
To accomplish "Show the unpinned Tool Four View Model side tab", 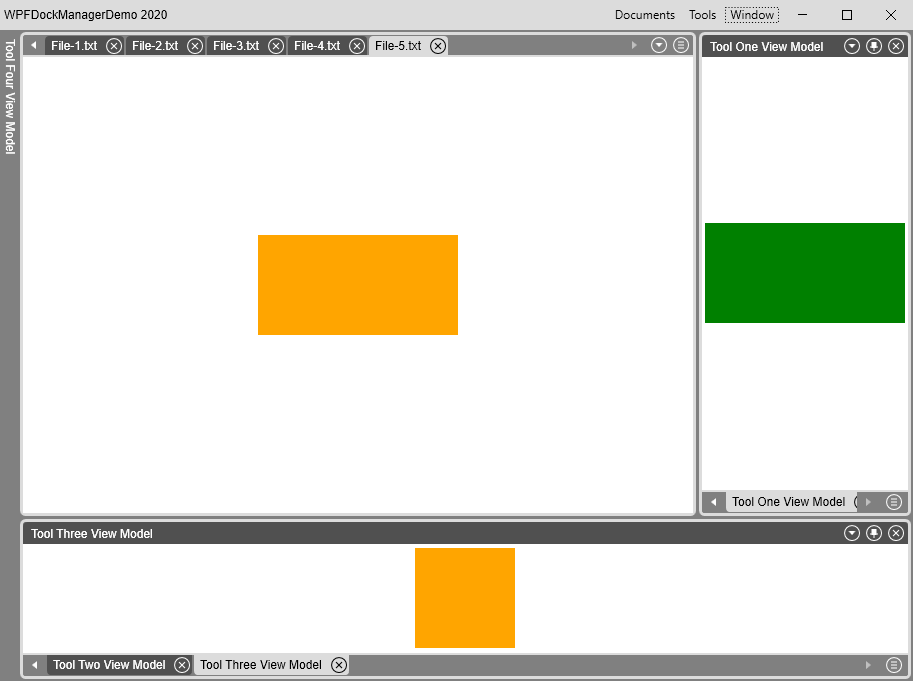I will 10,97.
